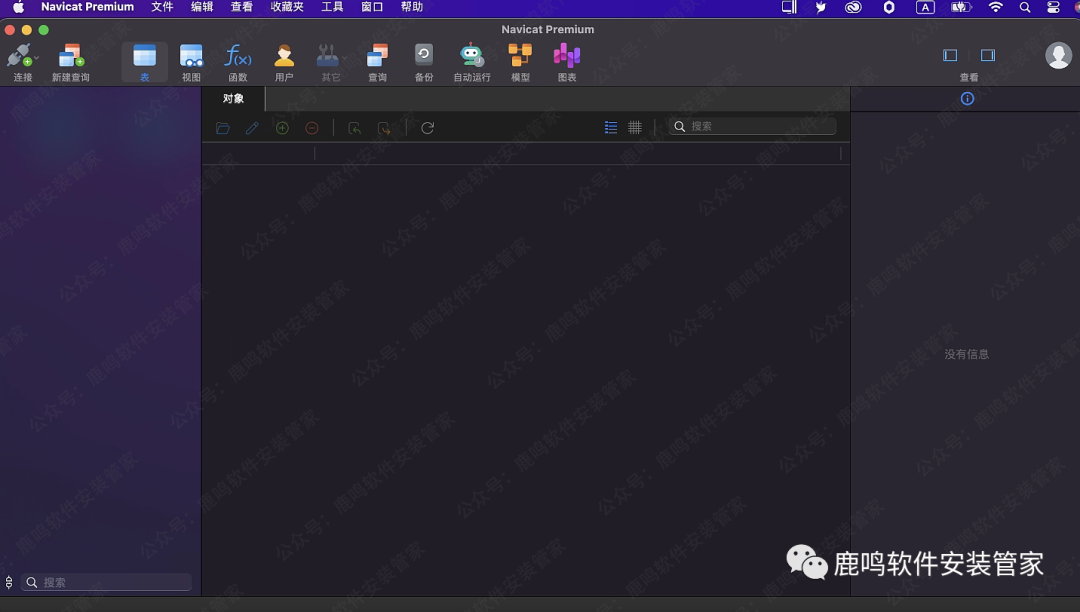Select the 视图 (Views) icon in toolbar
1080x612 pixels.
[191, 56]
